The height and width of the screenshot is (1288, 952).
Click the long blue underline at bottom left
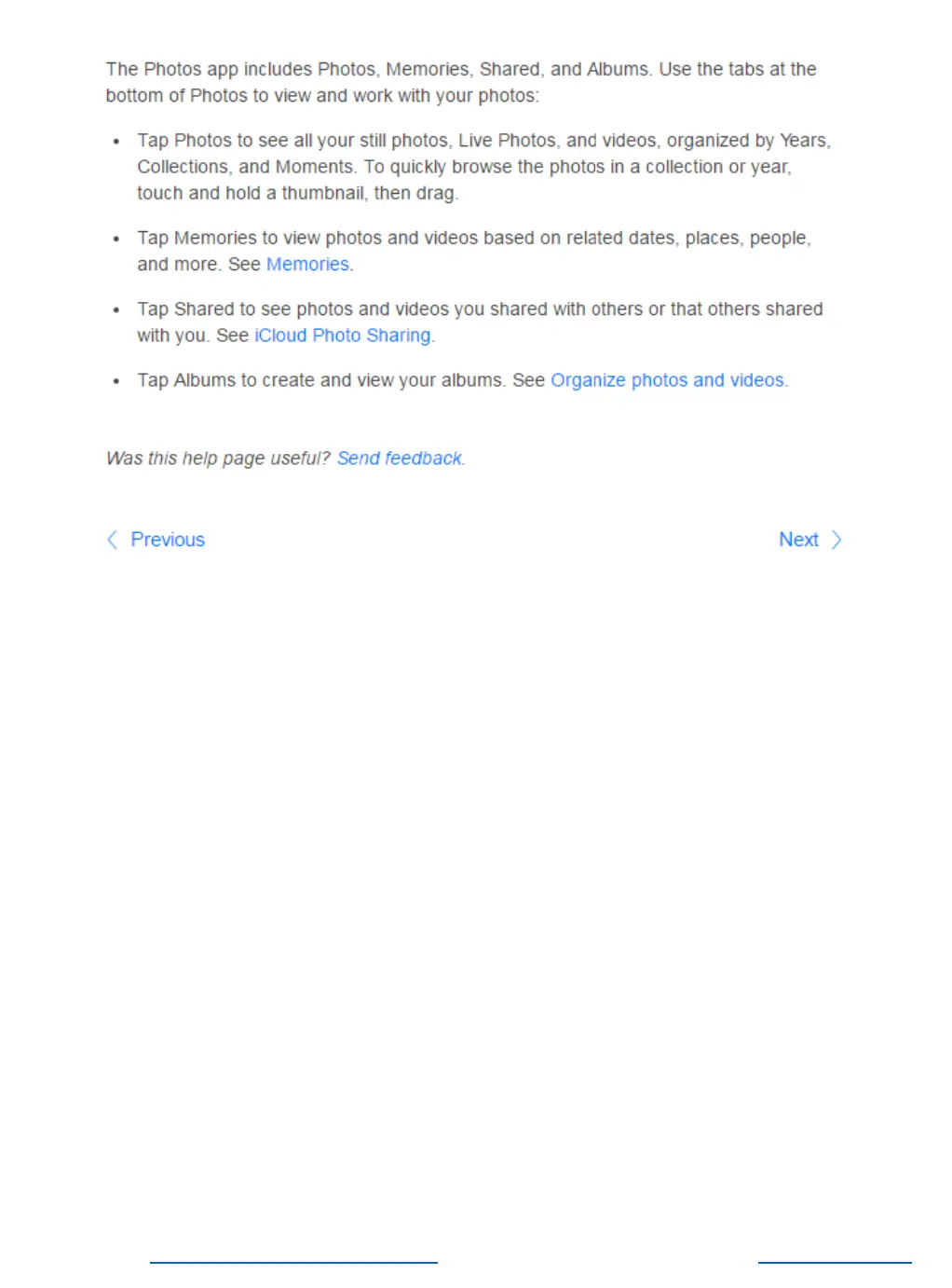point(293,1263)
